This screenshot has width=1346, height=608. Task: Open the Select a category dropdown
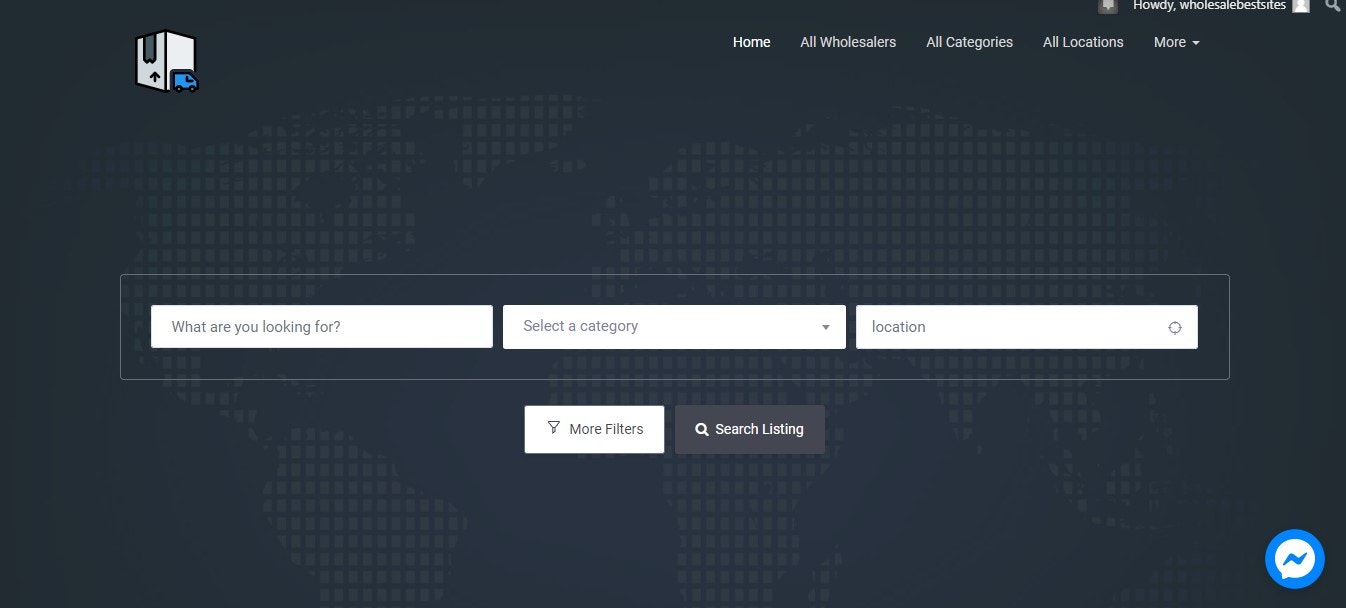(x=674, y=327)
